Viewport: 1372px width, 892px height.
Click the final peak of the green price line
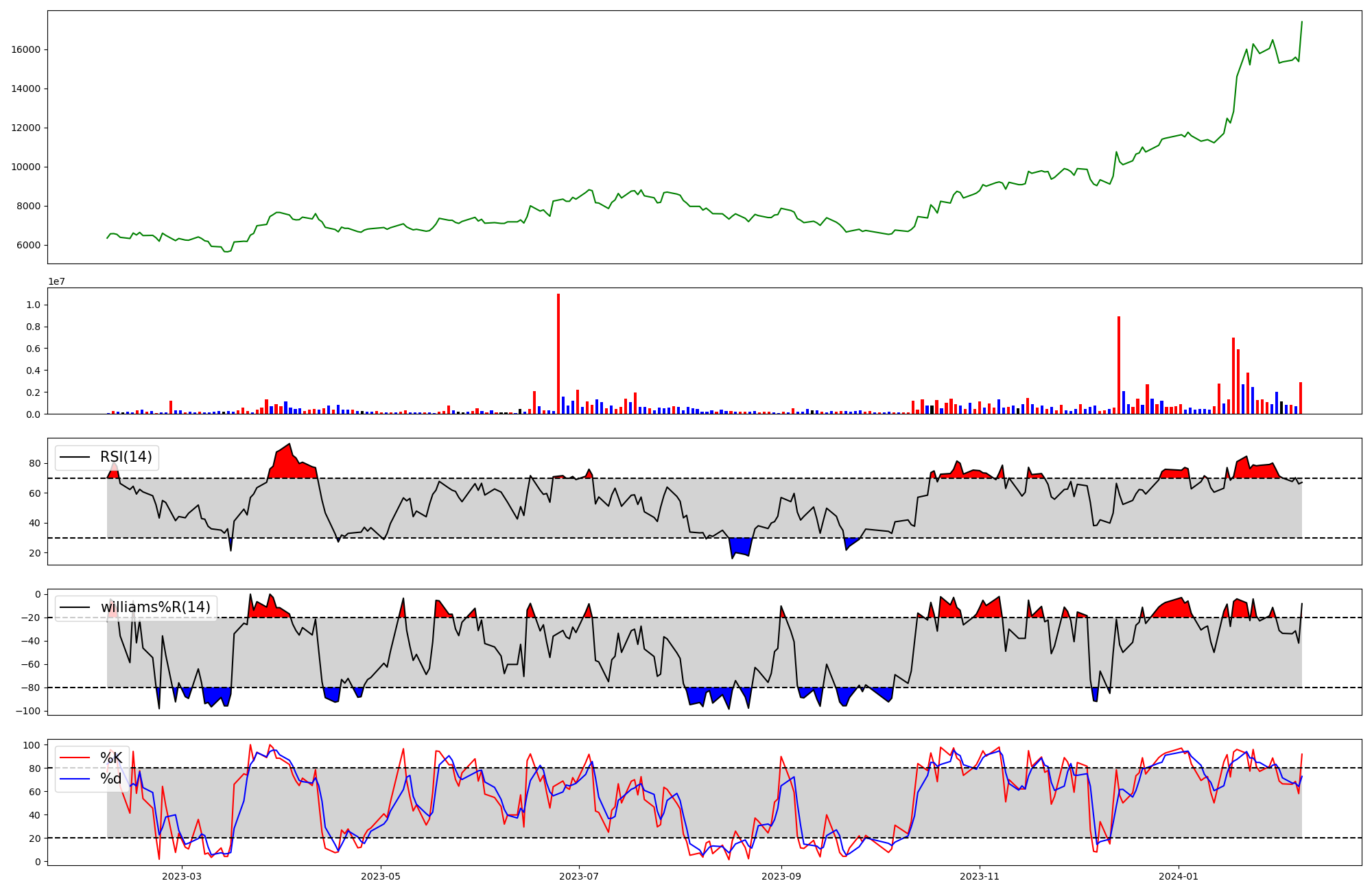(x=1301, y=22)
